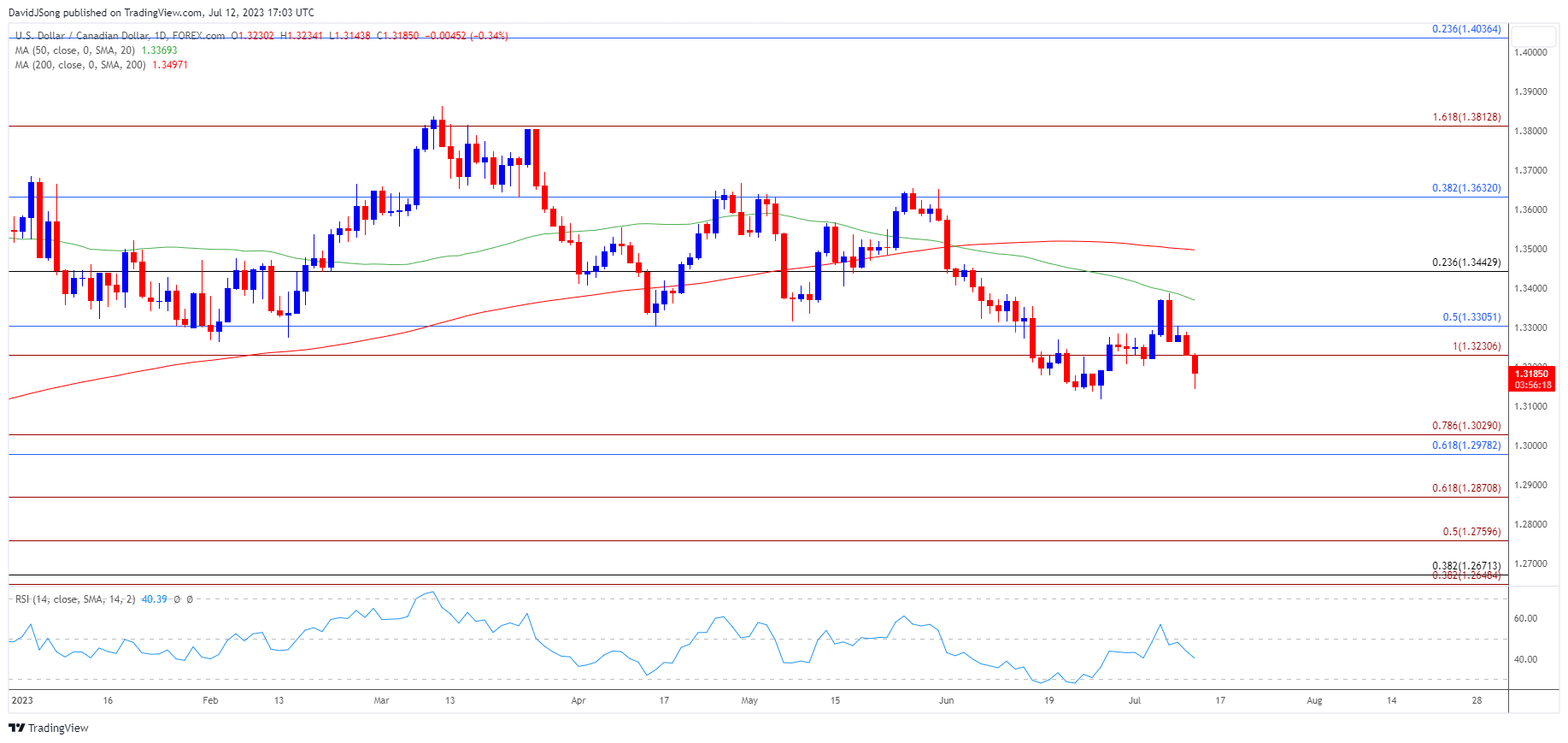Click the red current price tag 1.31850
Image resolution: width=1568 pixels, height=743 pixels.
1531,374
